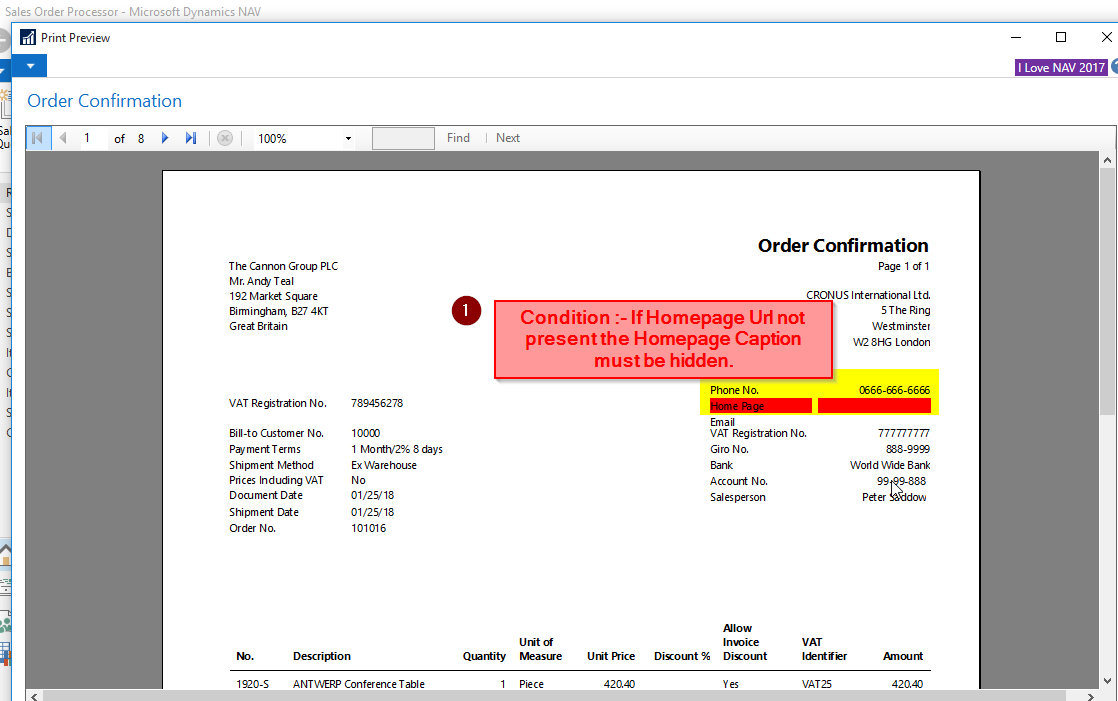Click the search text field before Find
This screenshot has height=701, width=1118.
point(402,137)
